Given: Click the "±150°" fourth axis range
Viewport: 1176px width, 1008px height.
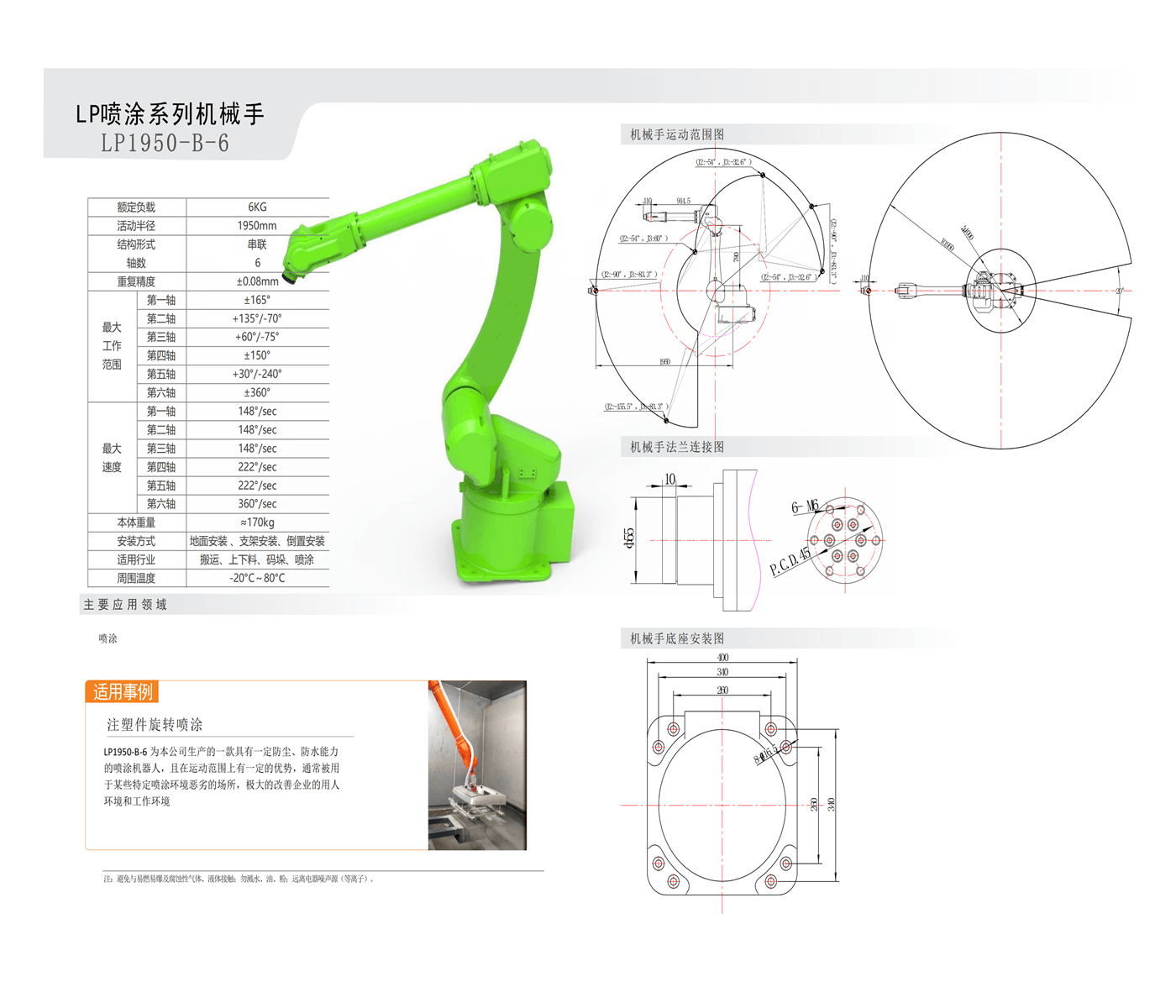Looking at the screenshot, I should point(257,355).
